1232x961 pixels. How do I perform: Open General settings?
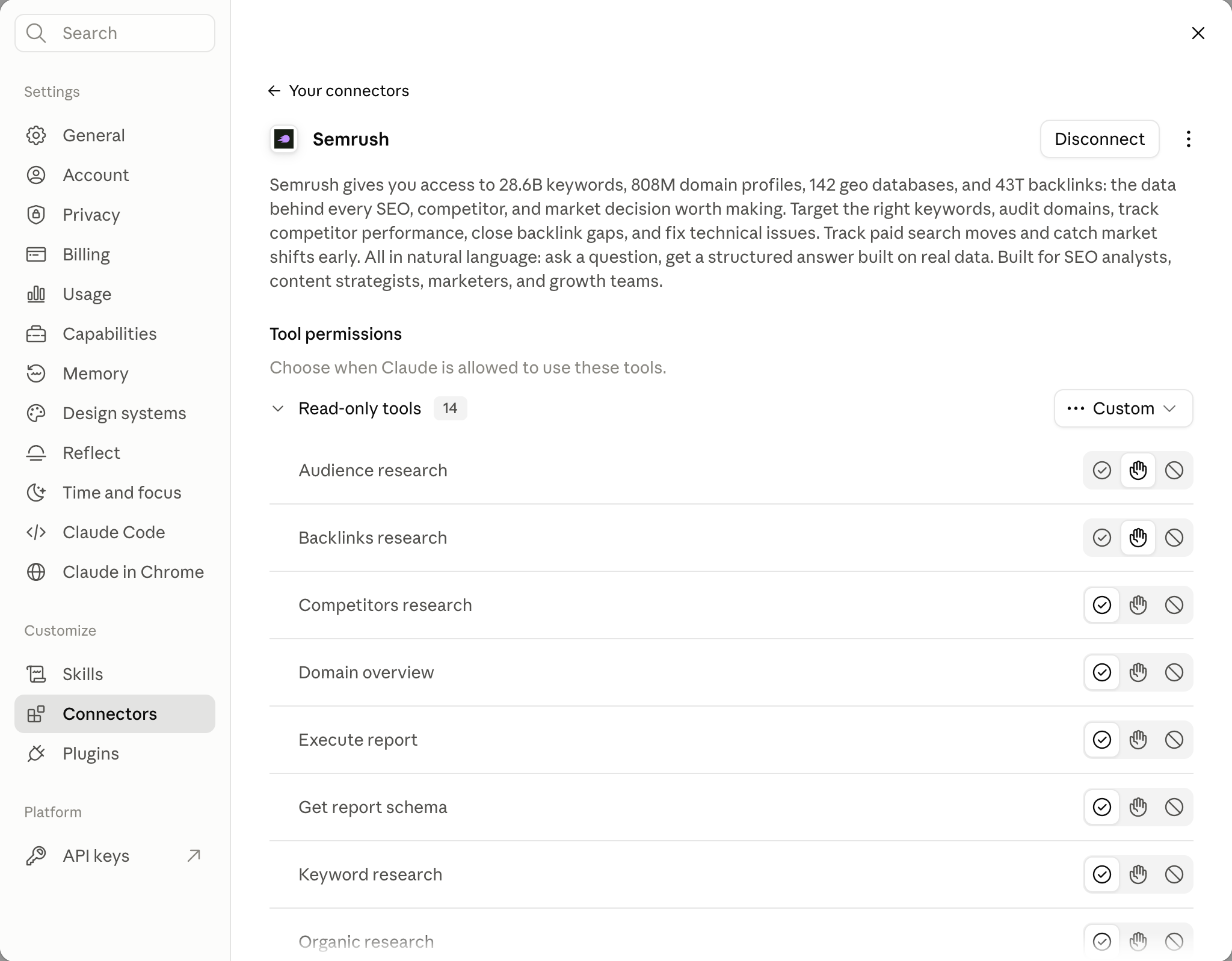click(115, 135)
